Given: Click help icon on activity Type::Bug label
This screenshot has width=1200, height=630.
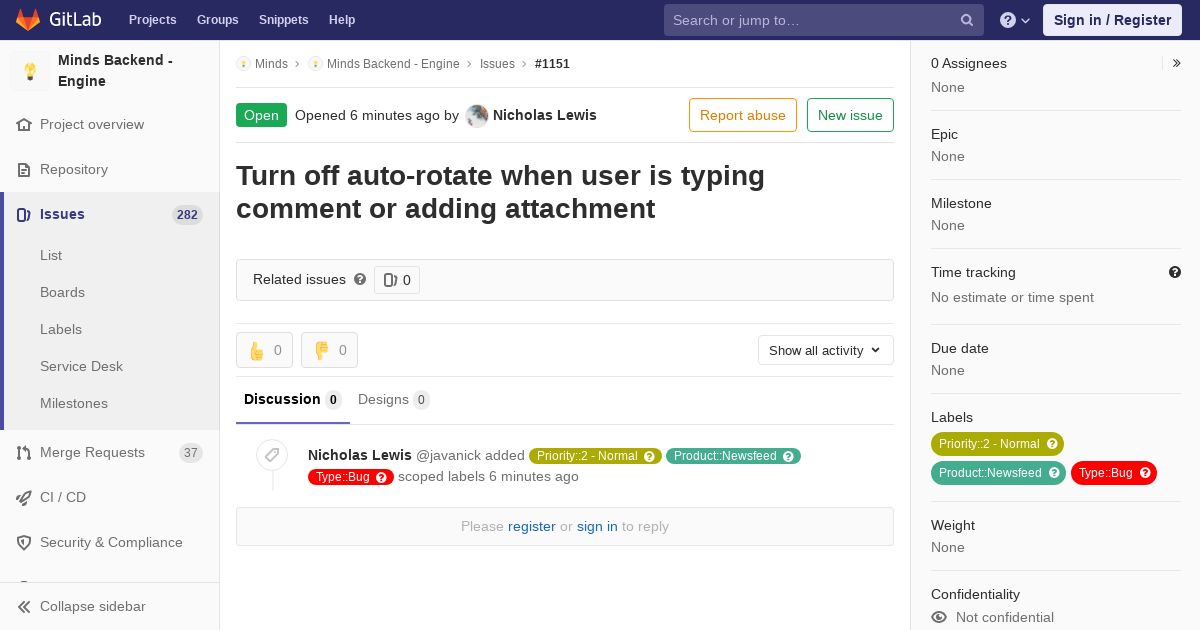Looking at the screenshot, I should (x=381, y=477).
